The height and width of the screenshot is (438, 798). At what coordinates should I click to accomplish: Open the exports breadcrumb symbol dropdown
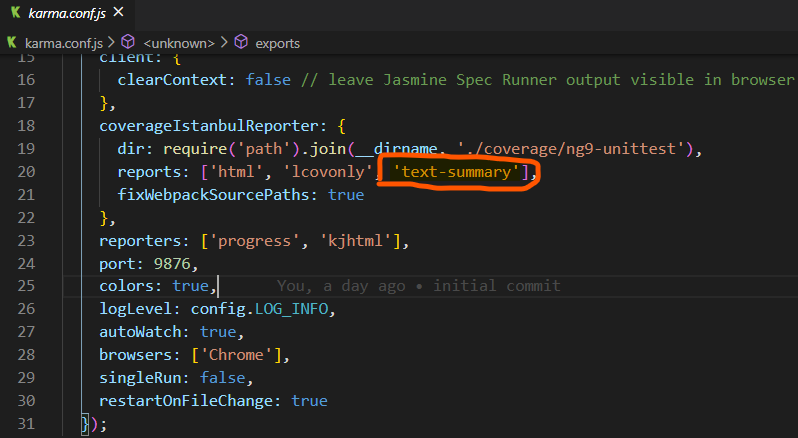click(x=277, y=43)
